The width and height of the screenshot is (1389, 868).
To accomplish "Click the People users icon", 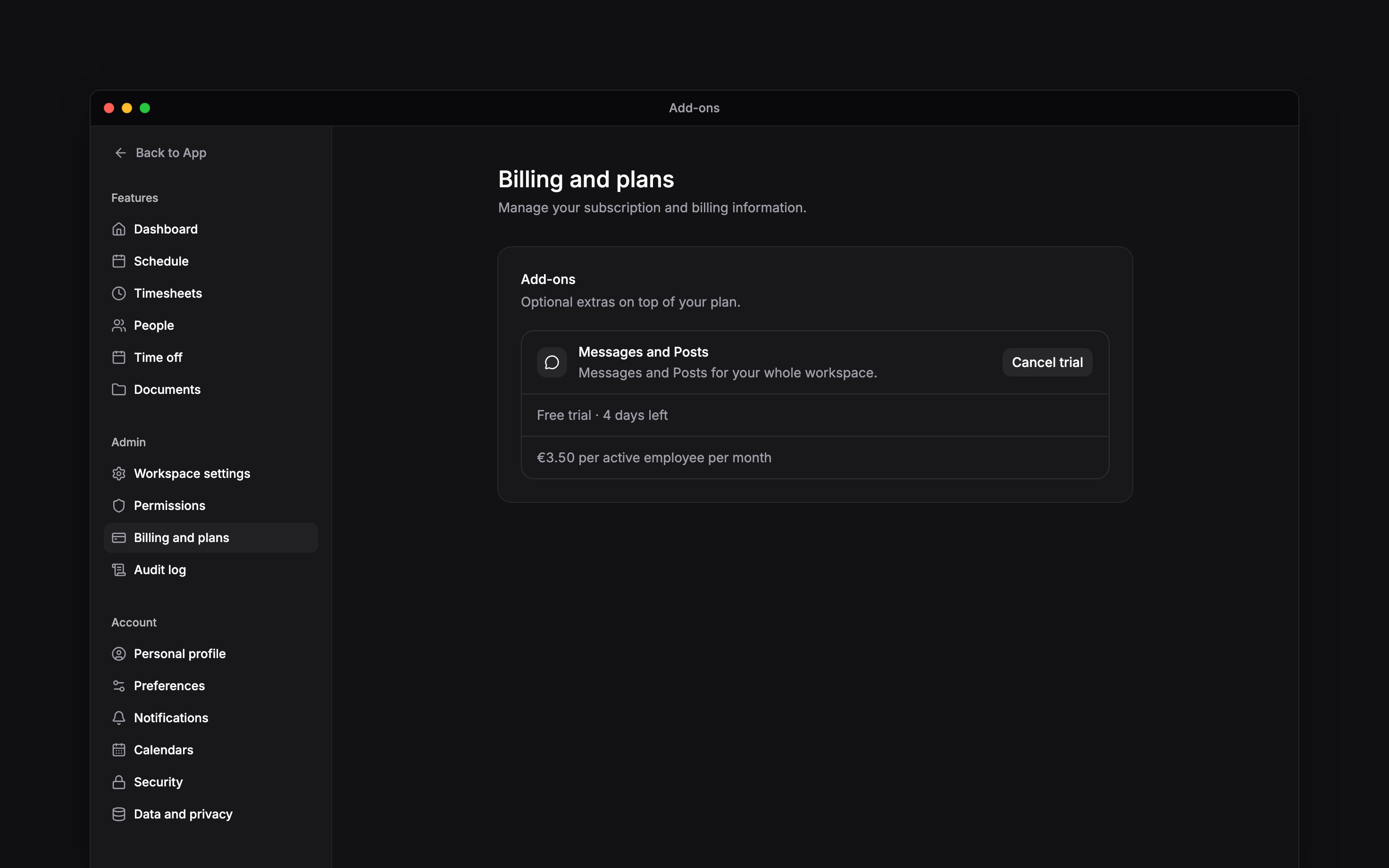I will 119,325.
